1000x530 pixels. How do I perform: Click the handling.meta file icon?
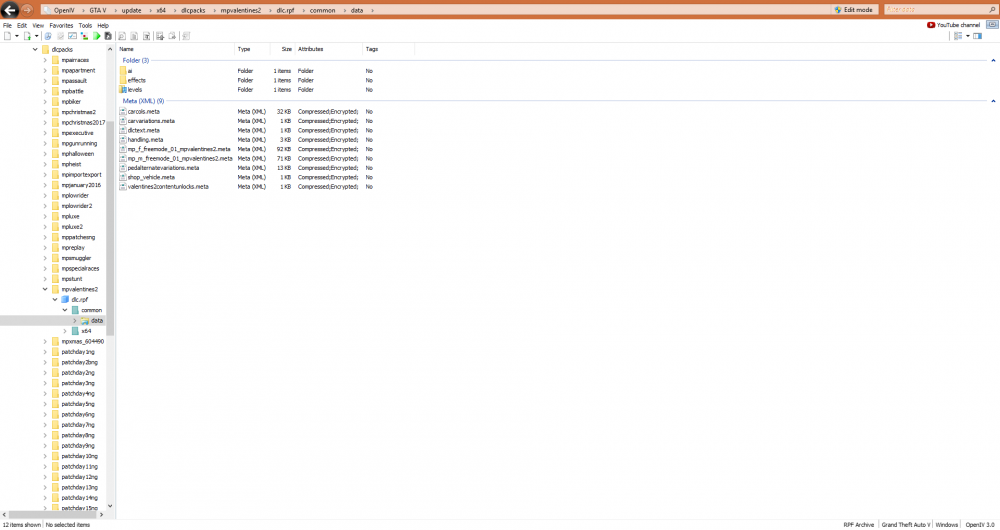[123, 140]
